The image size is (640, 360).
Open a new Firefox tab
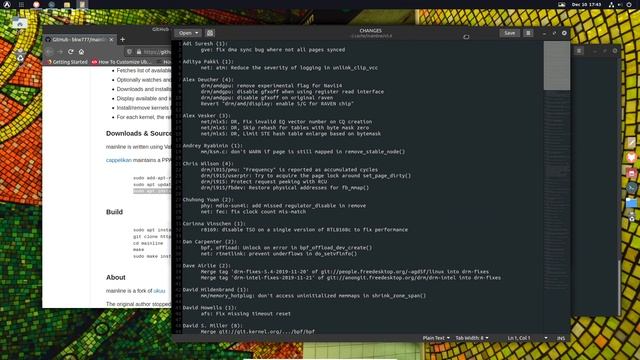pyautogui.click(x=122, y=40)
